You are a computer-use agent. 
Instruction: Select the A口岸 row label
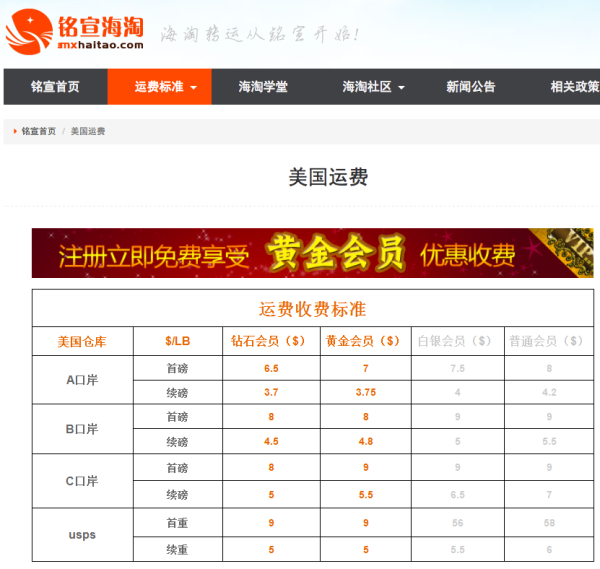tap(82, 380)
